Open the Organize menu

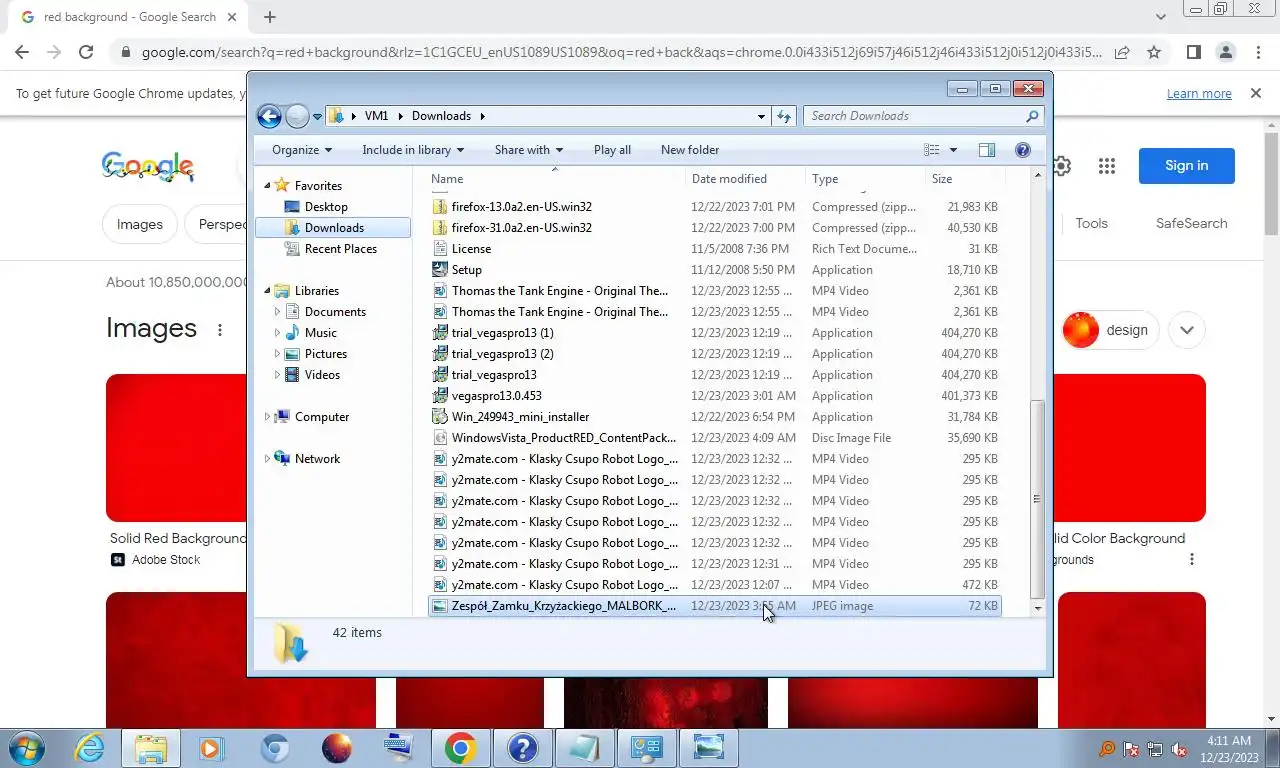pyautogui.click(x=302, y=150)
